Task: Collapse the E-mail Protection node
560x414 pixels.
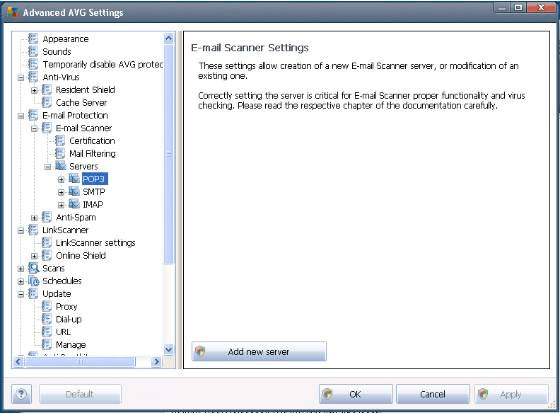Action: 21,116
